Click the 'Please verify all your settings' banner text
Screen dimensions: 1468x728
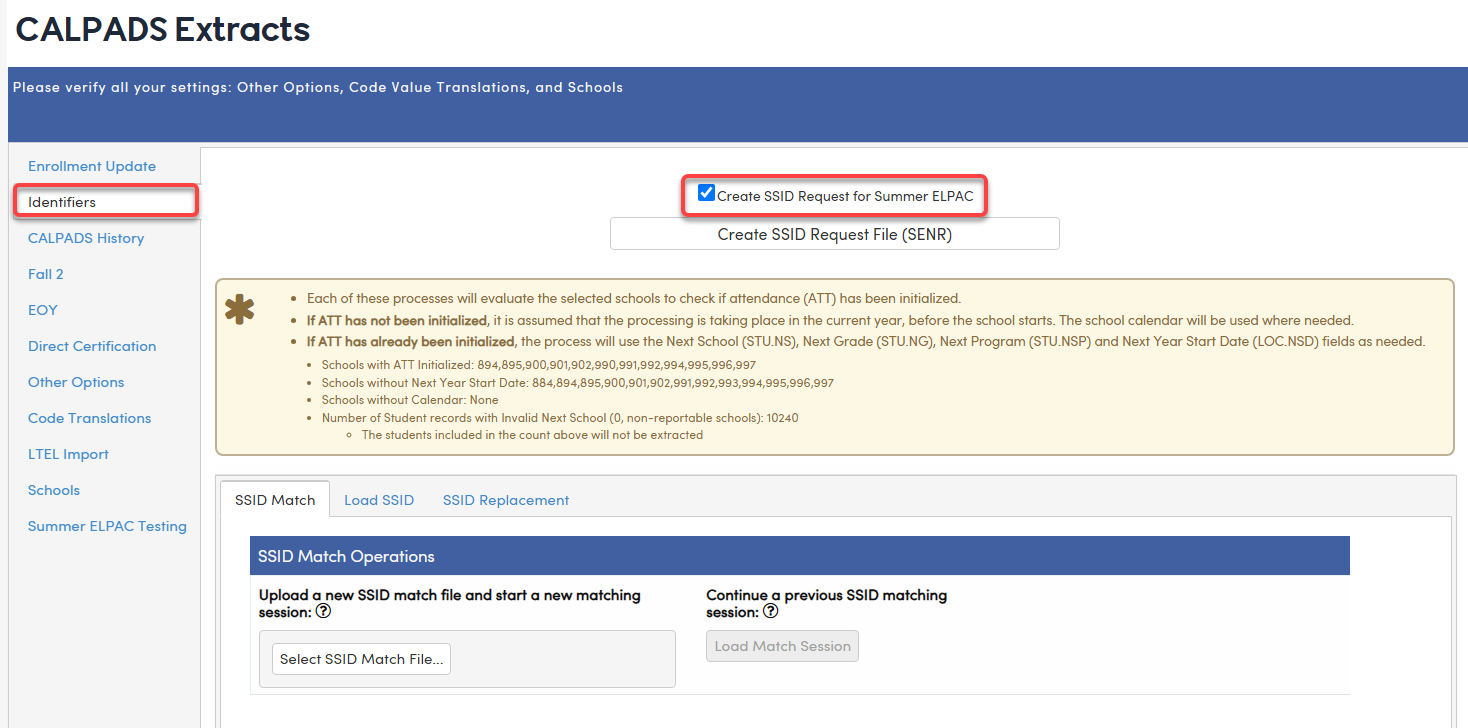tap(318, 87)
